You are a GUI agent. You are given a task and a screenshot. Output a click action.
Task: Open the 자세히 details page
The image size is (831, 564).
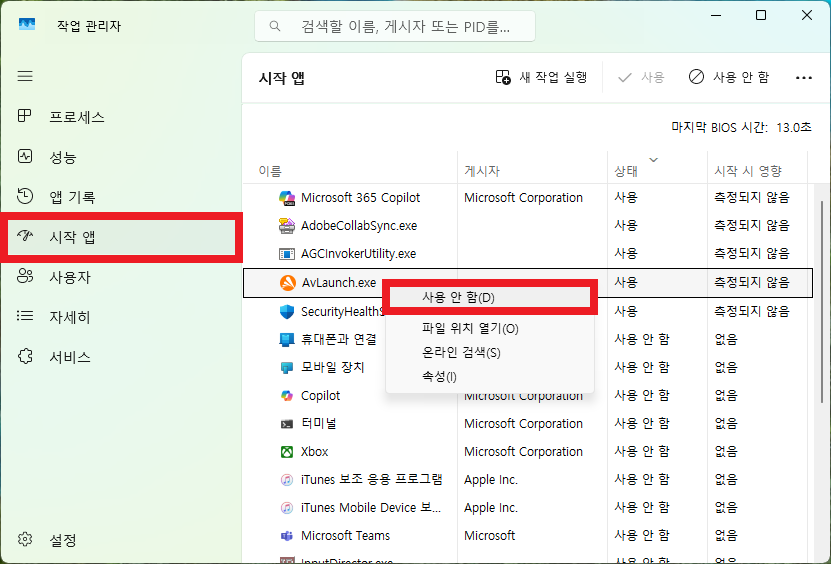tap(121, 316)
